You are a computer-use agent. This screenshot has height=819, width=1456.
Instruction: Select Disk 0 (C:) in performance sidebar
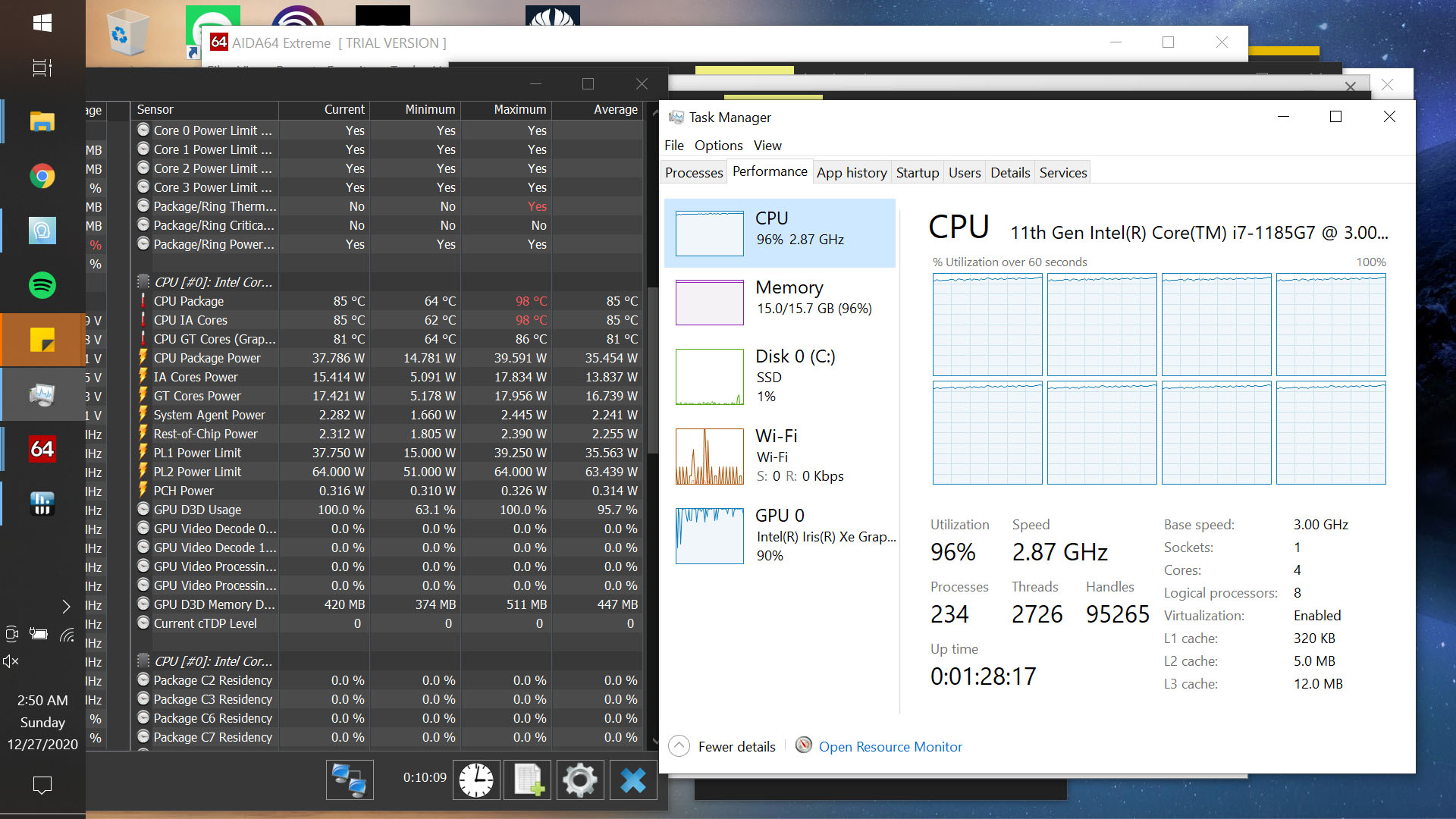click(780, 376)
